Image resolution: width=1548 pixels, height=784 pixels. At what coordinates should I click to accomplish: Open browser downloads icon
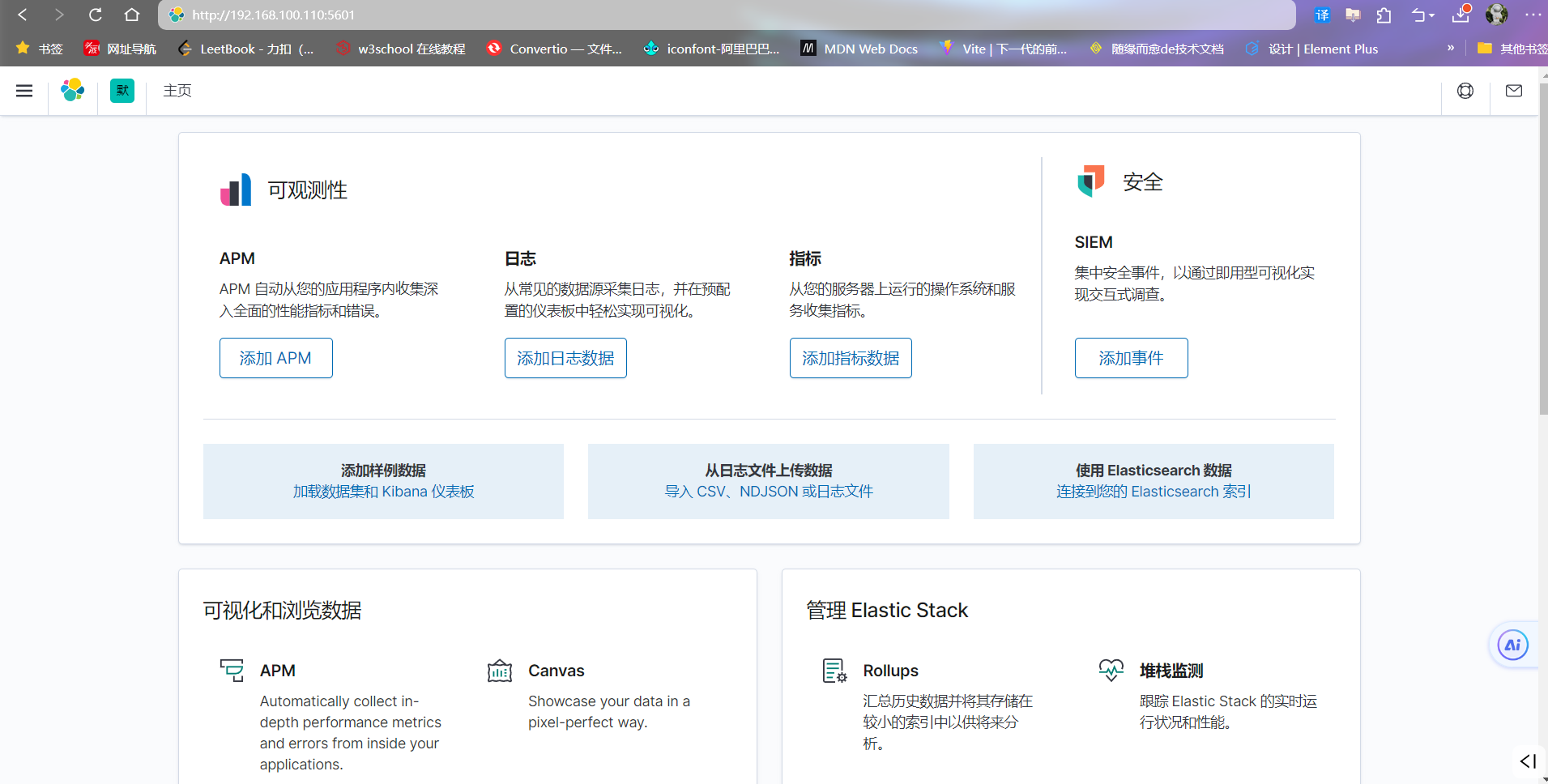tap(1461, 14)
